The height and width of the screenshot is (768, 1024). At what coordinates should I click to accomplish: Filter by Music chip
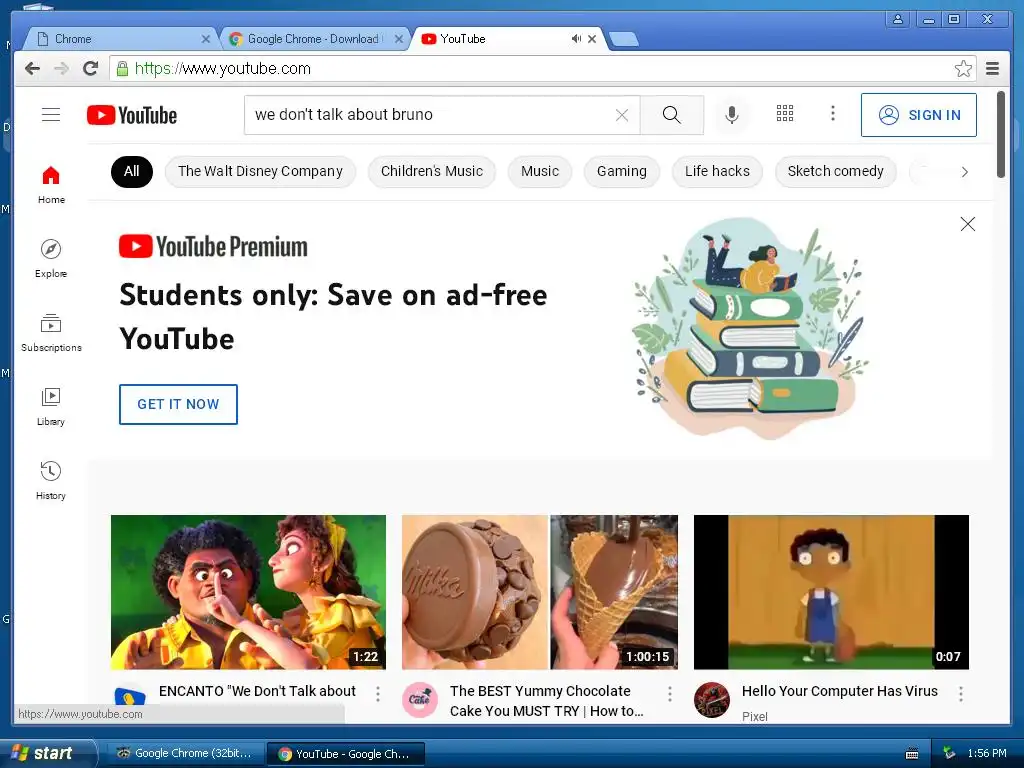[x=540, y=172]
